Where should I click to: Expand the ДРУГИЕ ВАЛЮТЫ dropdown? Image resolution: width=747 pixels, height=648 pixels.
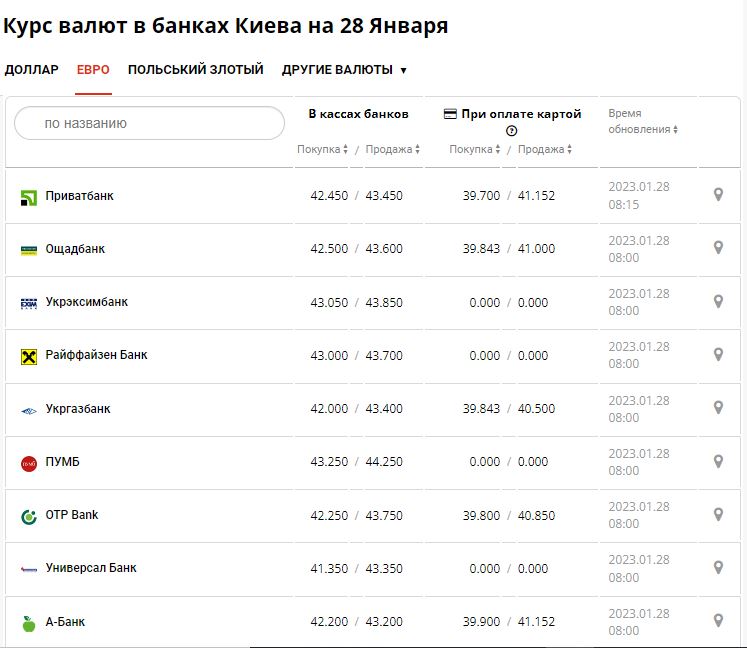(x=344, y=70)
